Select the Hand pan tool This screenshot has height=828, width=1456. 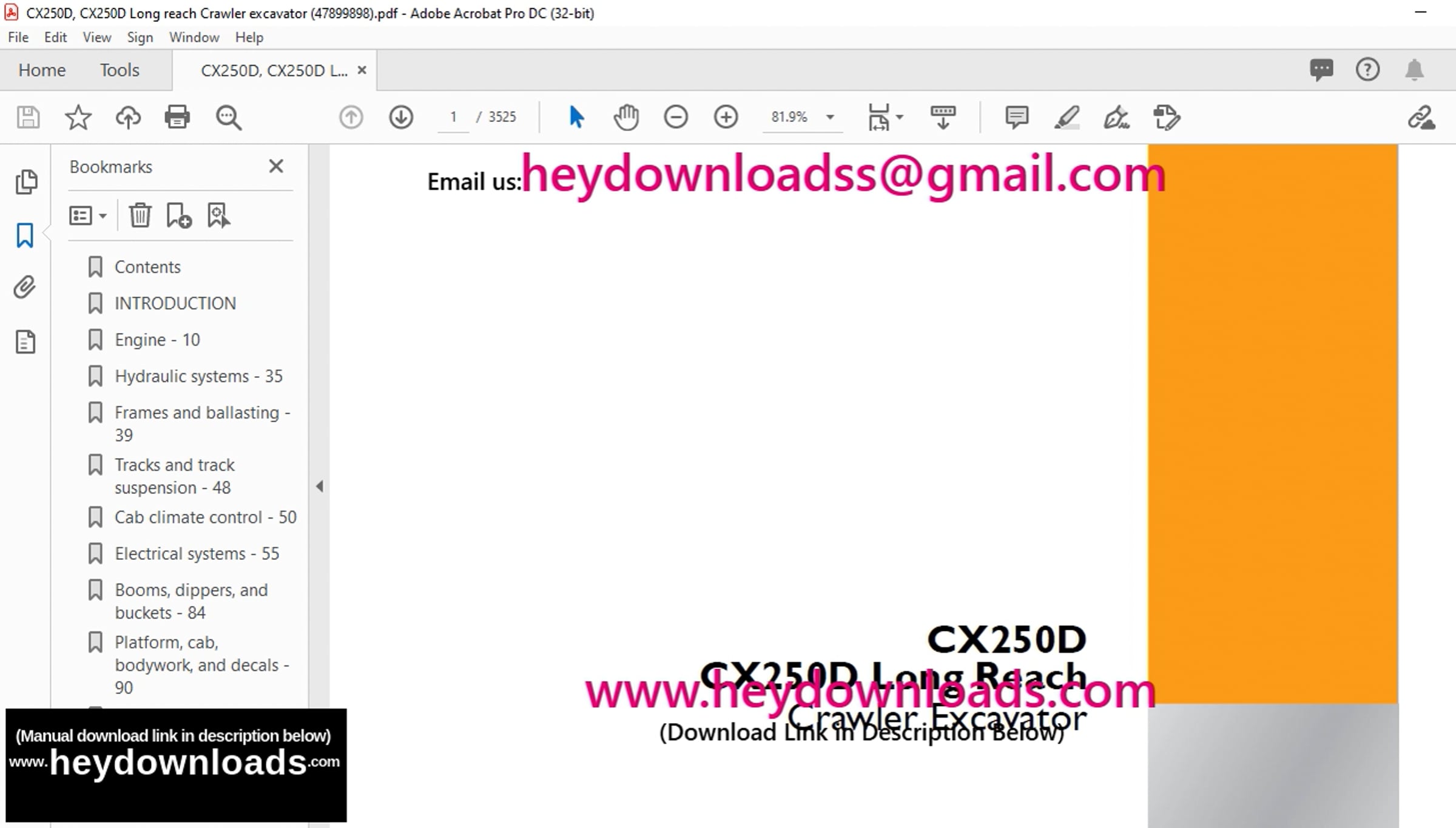(x=626, y=117)
